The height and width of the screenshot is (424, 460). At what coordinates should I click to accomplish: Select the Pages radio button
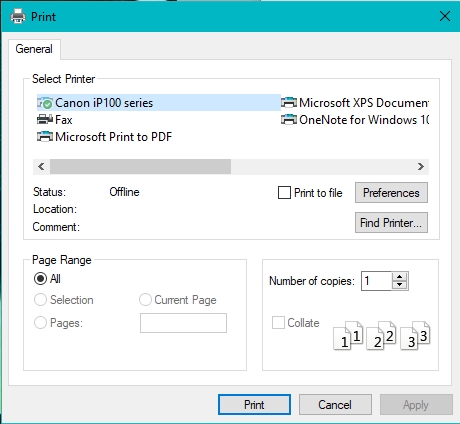(x=40, y=323)
